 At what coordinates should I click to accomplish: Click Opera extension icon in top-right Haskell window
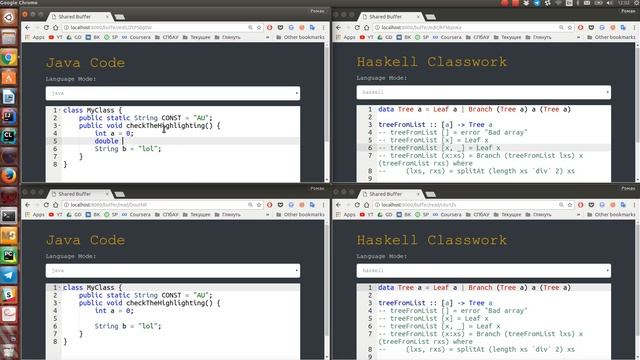[x=580, y=27]
